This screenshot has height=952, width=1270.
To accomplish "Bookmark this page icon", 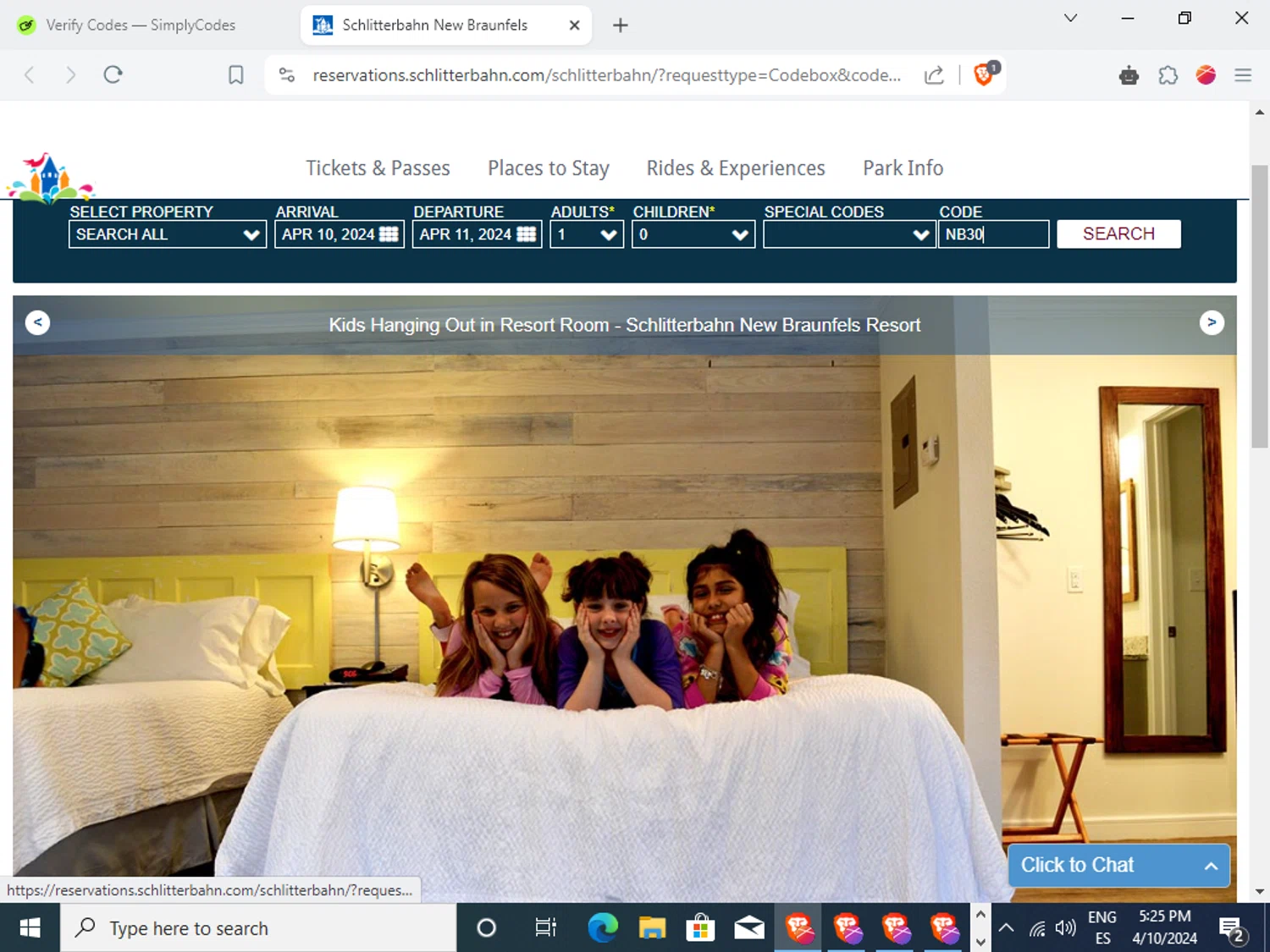I will tap(236, 75).
